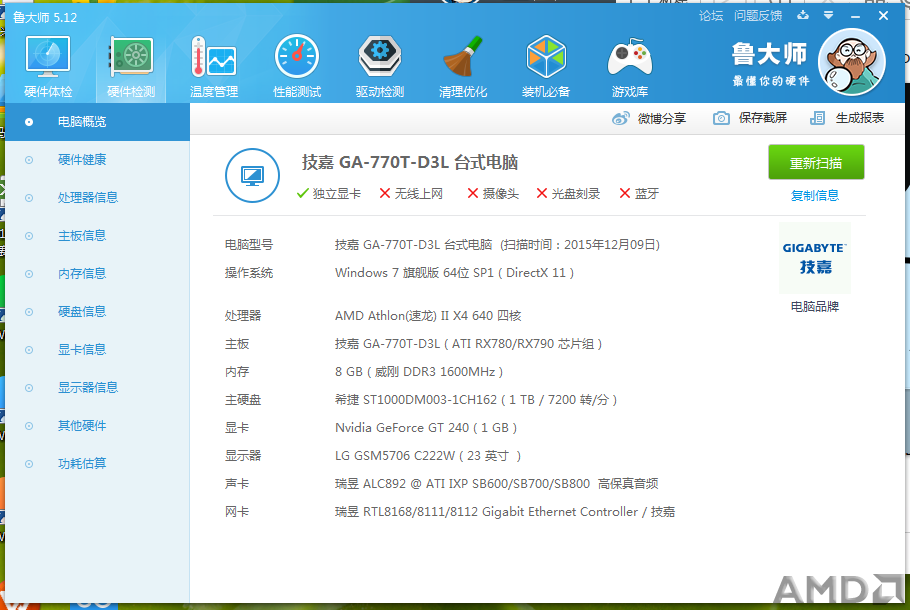The height and width of the screenshot is (610, 910).
Task: Click the 希捷 ST1000DM003-1CH162 disk value
Action: pyautogui.click(x=476, y=400)
